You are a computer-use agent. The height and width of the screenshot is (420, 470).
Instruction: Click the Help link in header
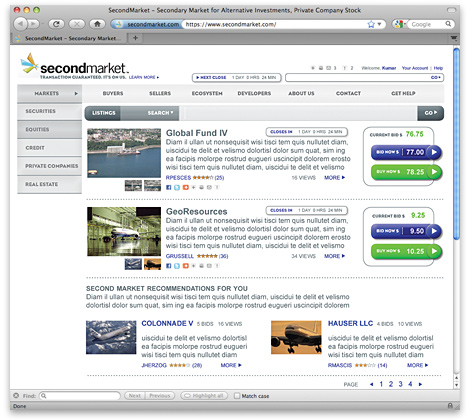pos(438,68)
